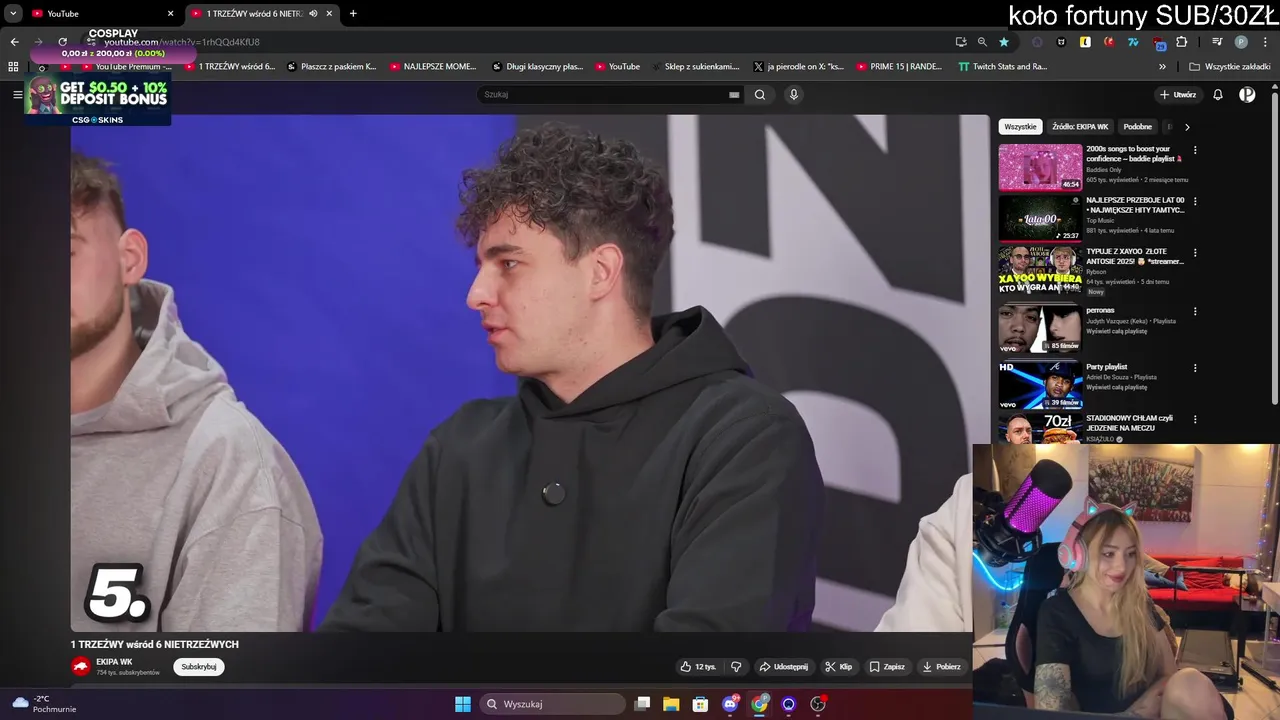Go back to previous page

pos(14,42)
